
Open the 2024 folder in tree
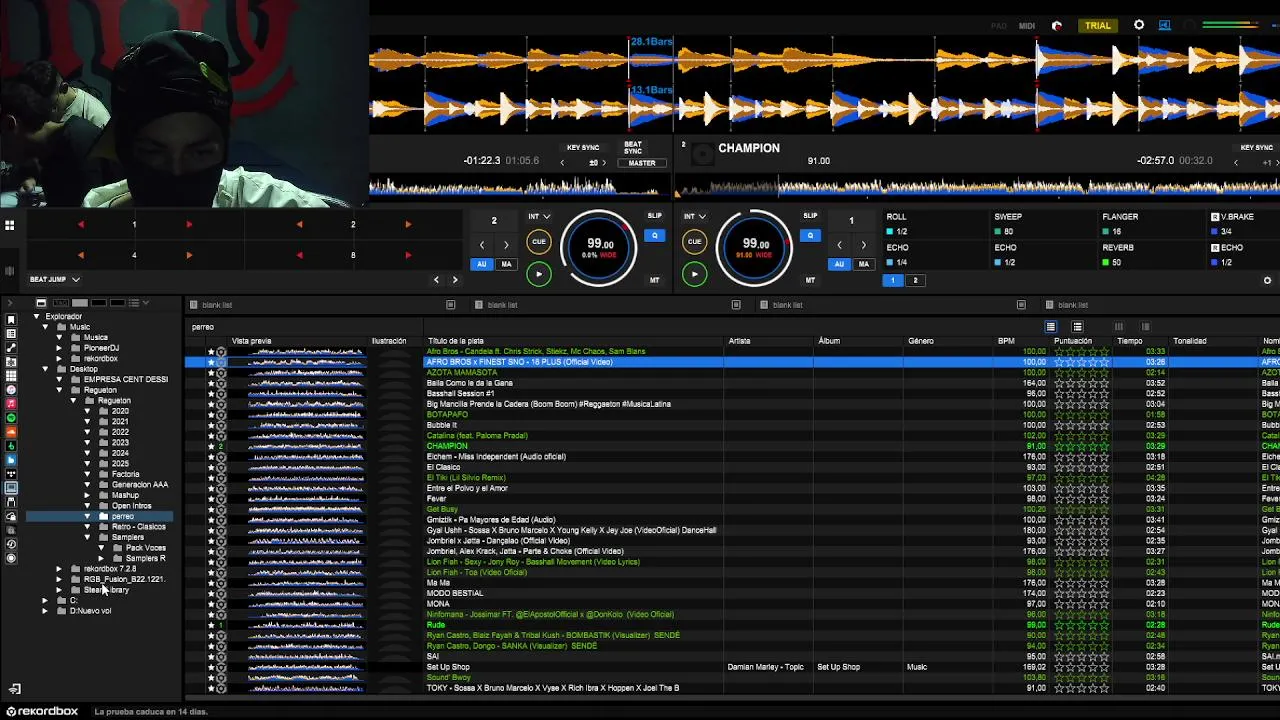pos(120,453)
